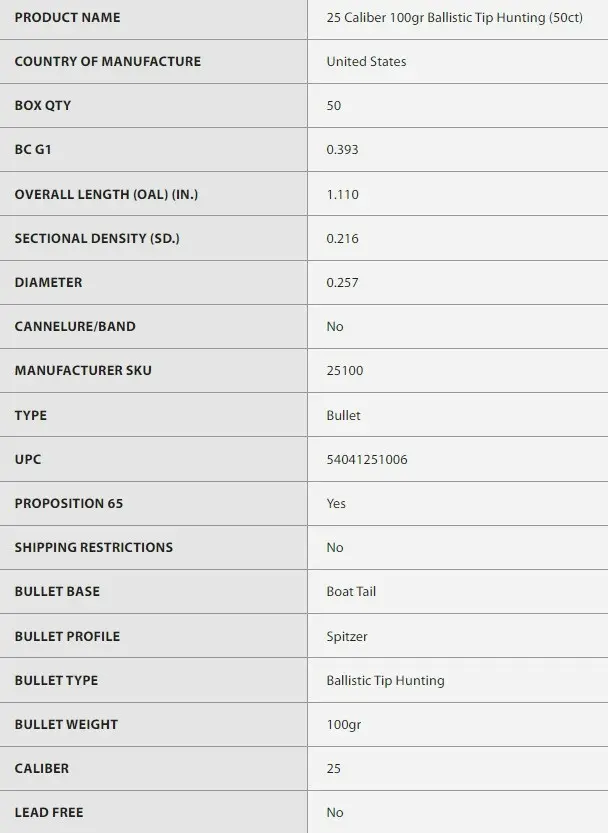608x833 pixels.
Task: Click the caliber value 25
Action: click(x=334, y=768)
